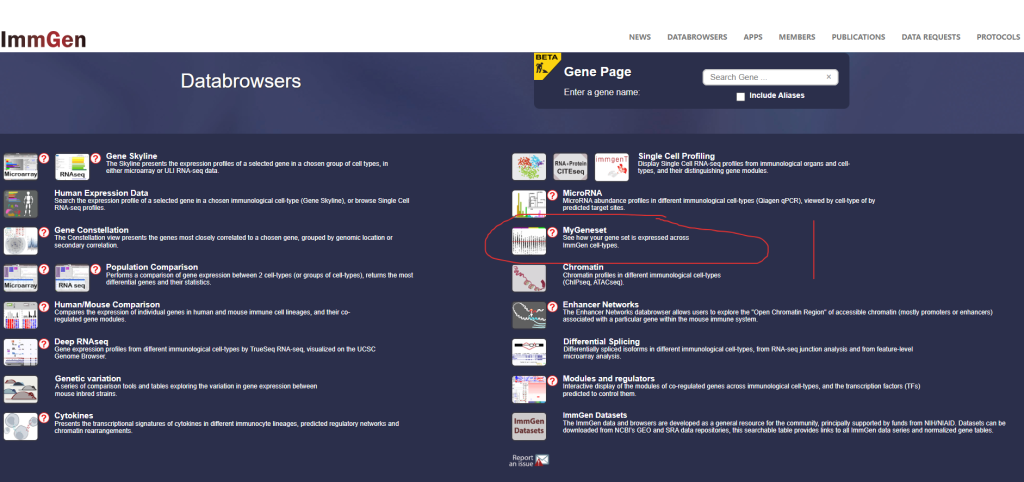Viewport: 1024px width, 482px height.
Task: Follow the Gene Constellation title link
Action: pyautogui.click(x=91, y=231)
